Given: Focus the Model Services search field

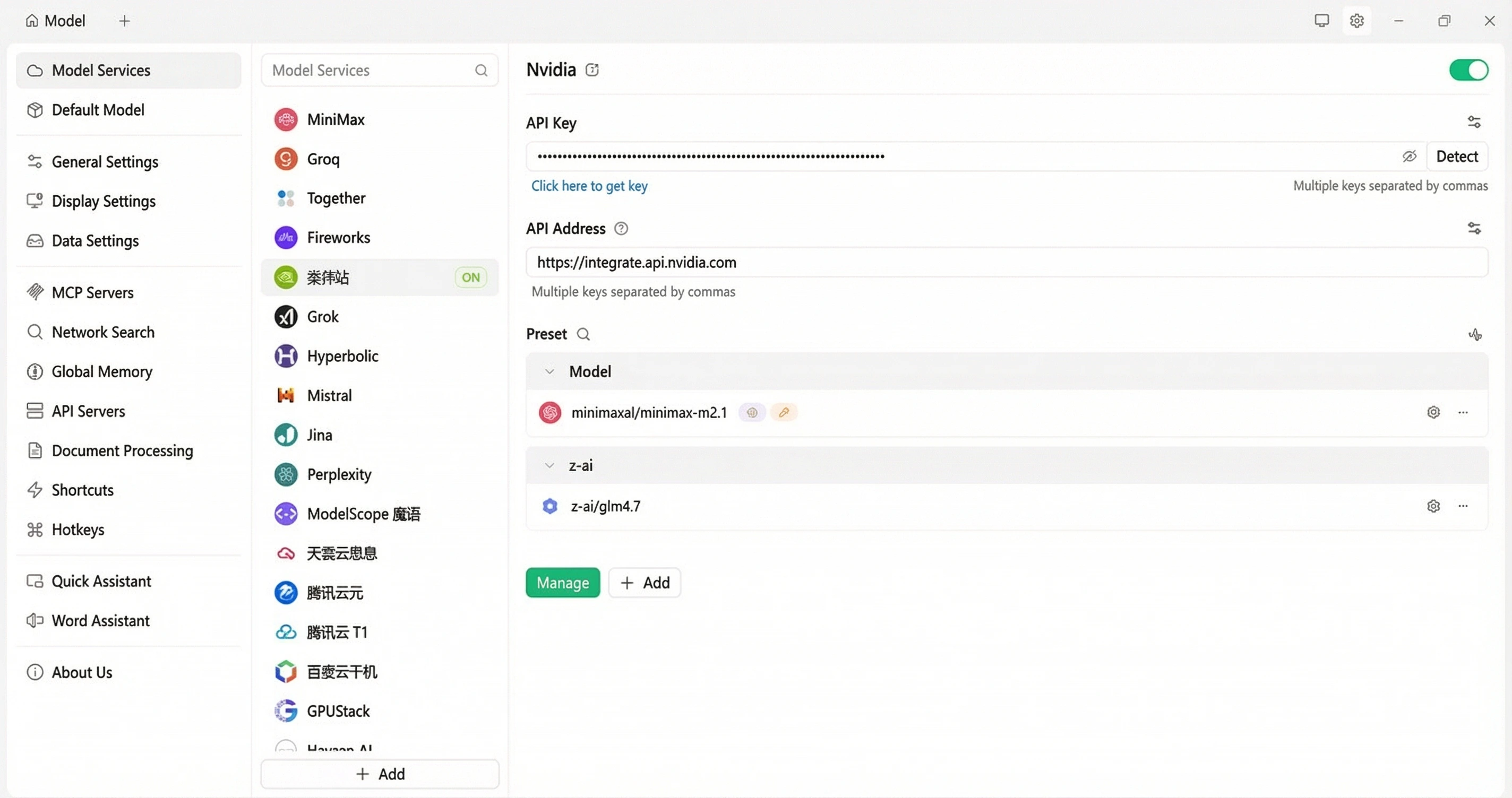Looking at the screenshot, I should tap(370, 71).
